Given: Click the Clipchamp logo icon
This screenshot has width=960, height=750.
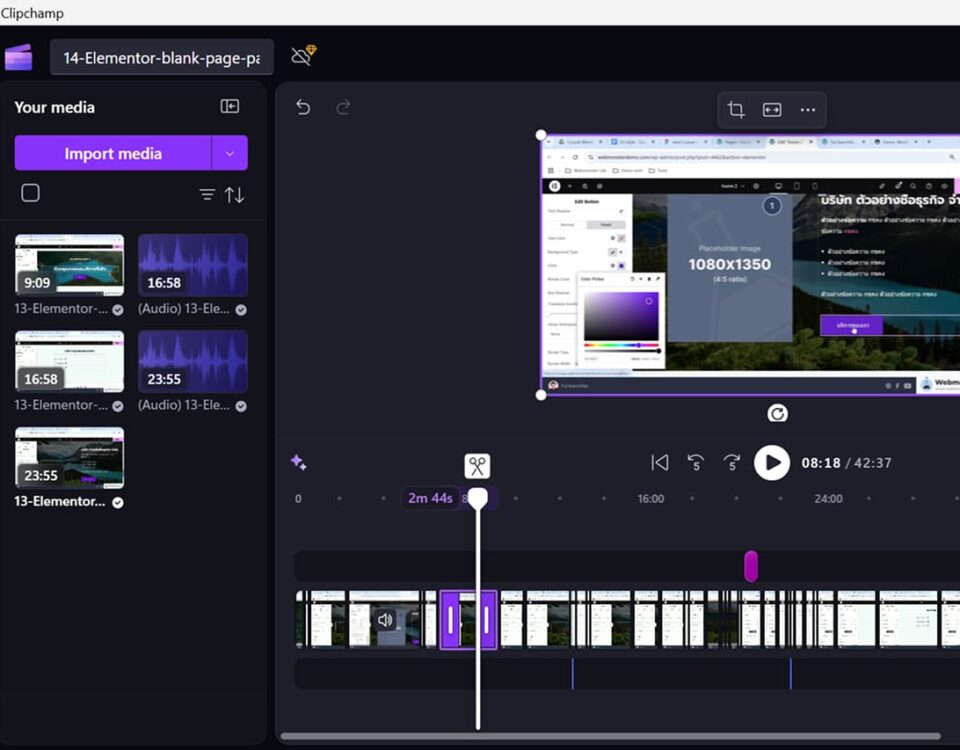Looking at the screenshot, I should coord(18,58).
